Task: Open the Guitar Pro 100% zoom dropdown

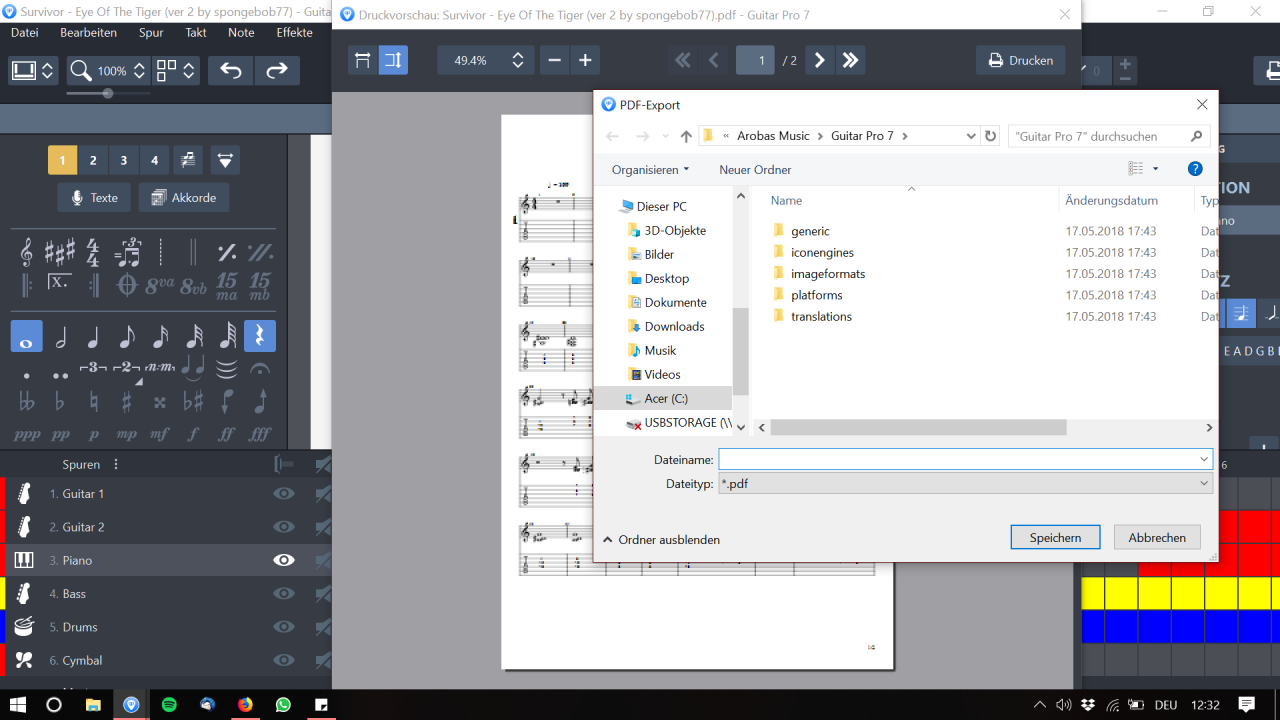Action: point(139,71)
